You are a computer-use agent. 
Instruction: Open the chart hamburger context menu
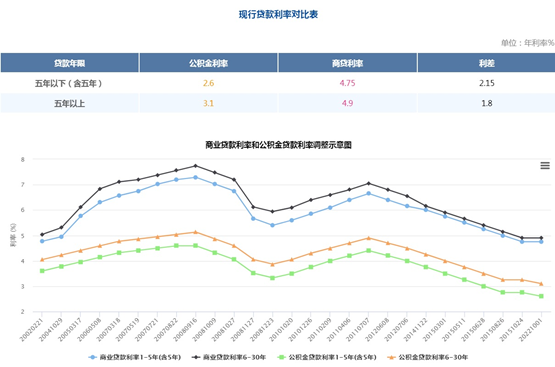pos(545,165)
